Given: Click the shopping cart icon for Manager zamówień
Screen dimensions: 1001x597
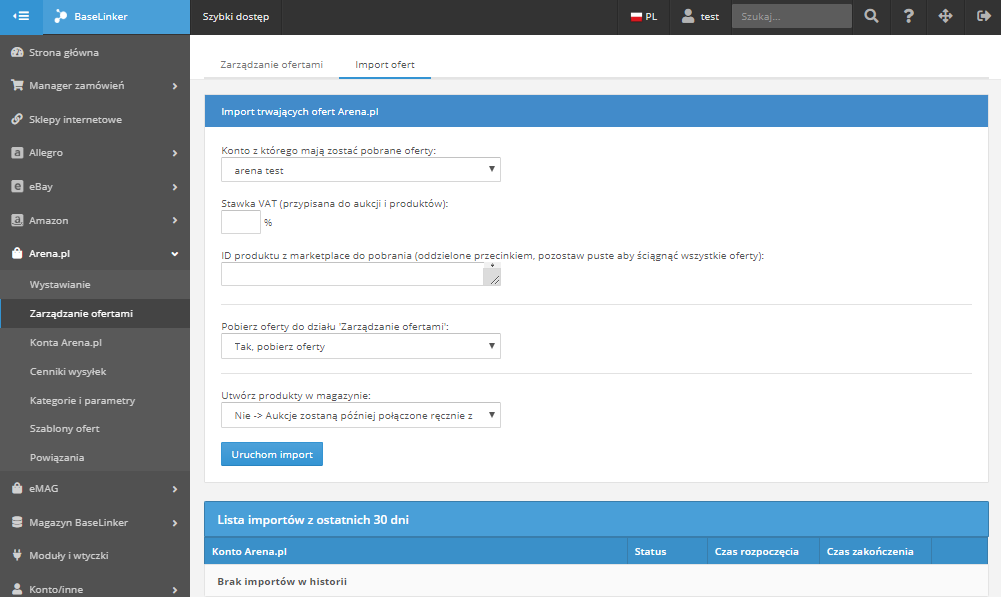Looking at the screenshot, I should (x=17, y=85).
